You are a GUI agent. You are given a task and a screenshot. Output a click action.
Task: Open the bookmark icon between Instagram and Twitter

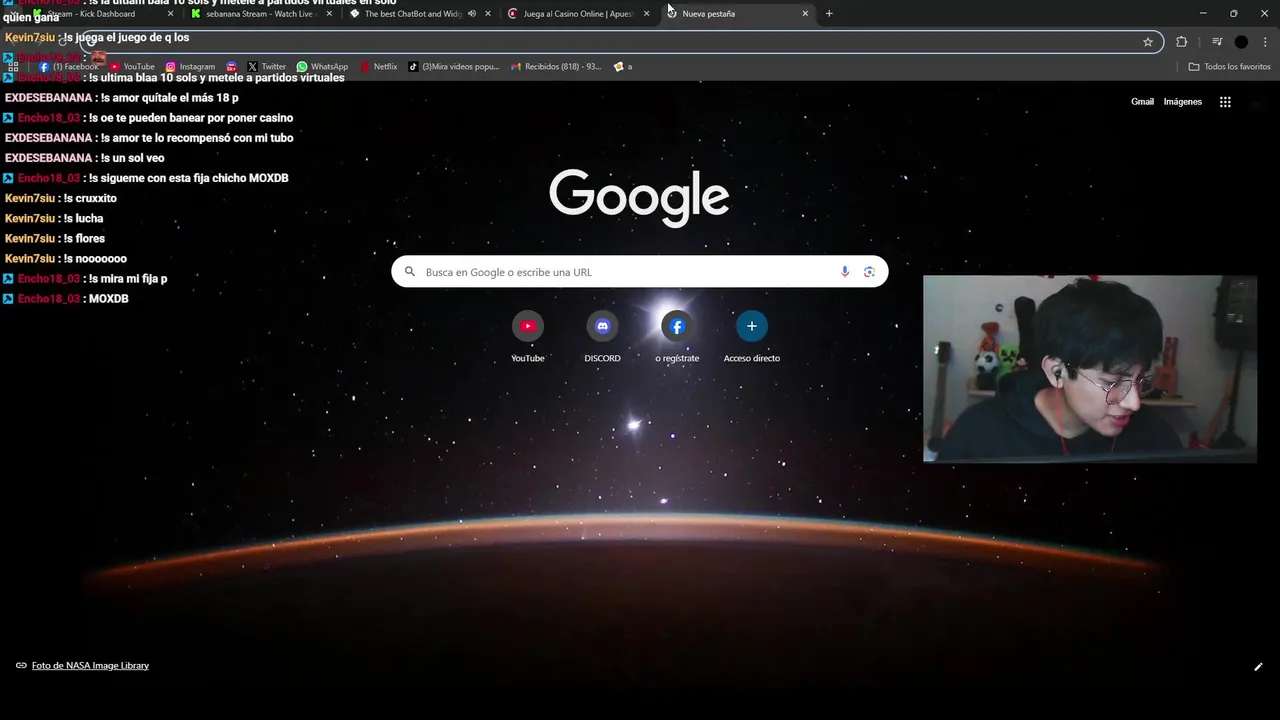(231, 67)
